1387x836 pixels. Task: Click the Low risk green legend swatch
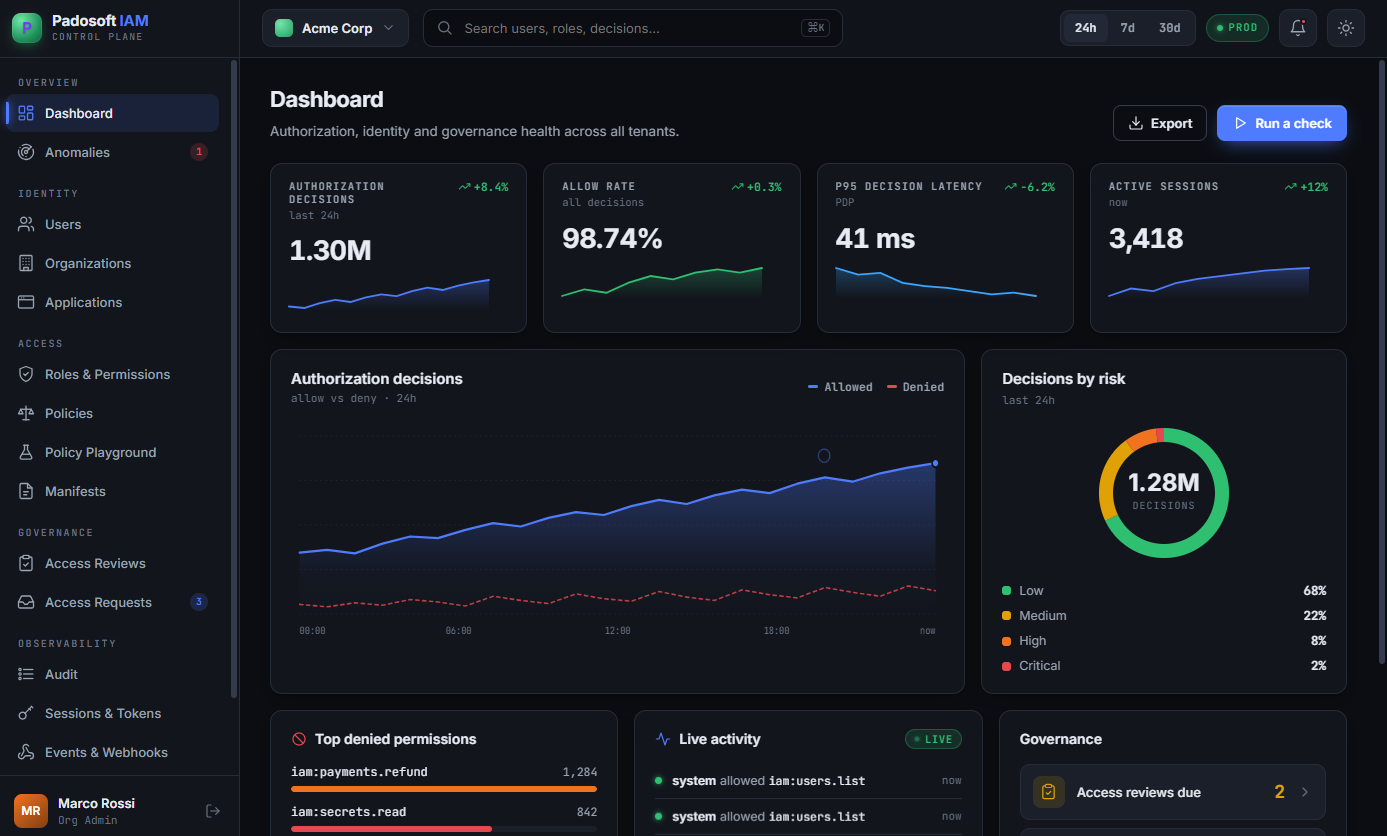point(1007,591)
